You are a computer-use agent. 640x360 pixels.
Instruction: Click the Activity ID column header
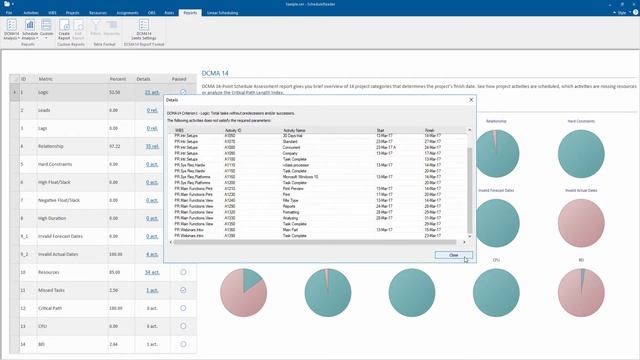(233, 130)
